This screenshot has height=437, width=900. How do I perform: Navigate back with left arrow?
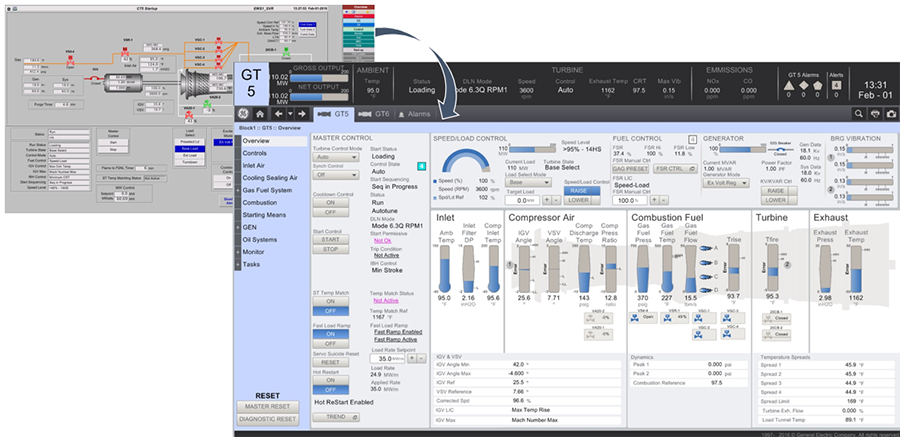(x=278, y=114)
